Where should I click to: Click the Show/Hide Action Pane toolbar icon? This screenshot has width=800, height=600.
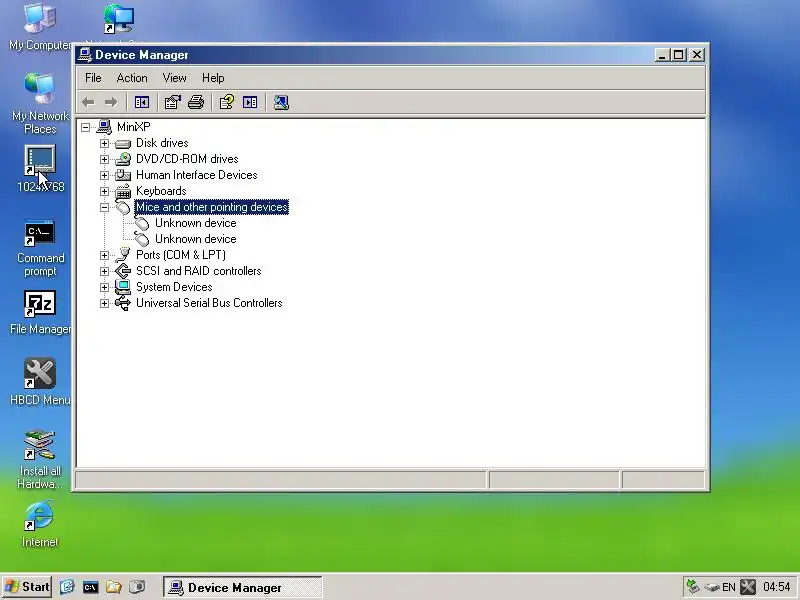(x=250, y=103)
